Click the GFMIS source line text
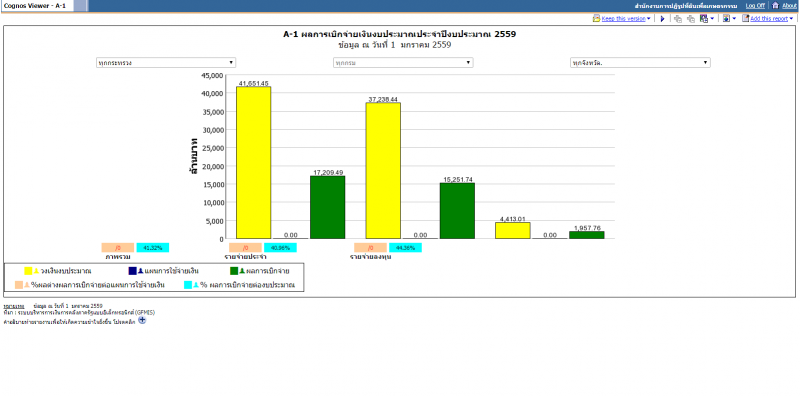The image size is (800, 396). 79,312
